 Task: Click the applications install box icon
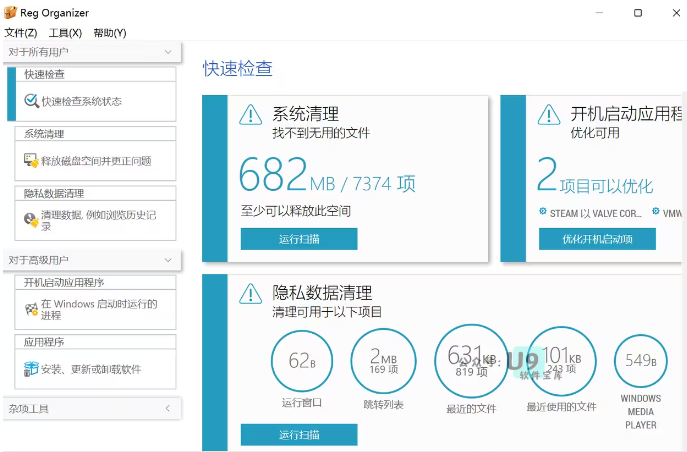coord(31,369)
